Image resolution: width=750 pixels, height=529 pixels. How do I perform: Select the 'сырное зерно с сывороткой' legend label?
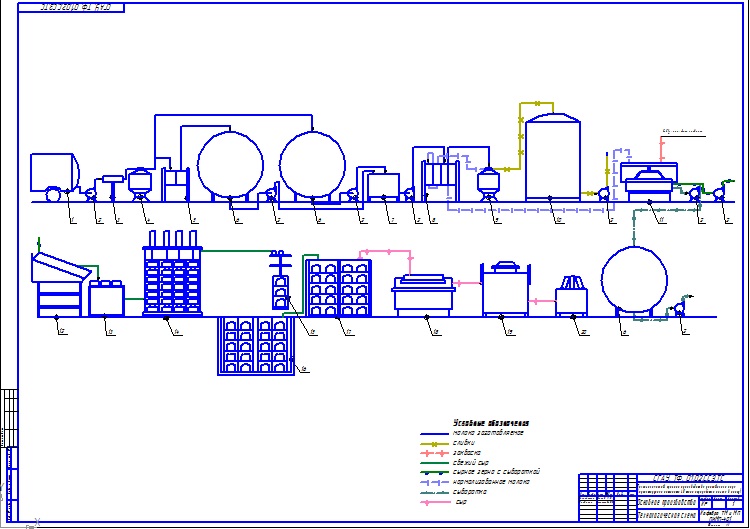(x=496, y=472)
